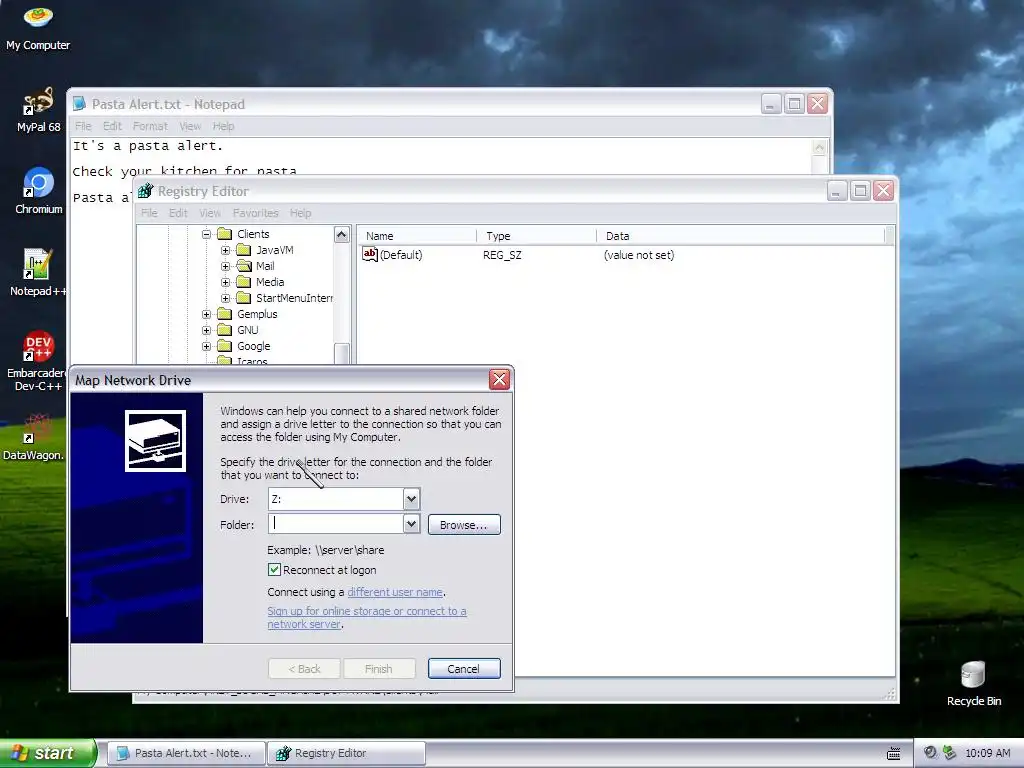
Task: Toggle Reconnect at logon checkbox
Action: pos(274,569)
